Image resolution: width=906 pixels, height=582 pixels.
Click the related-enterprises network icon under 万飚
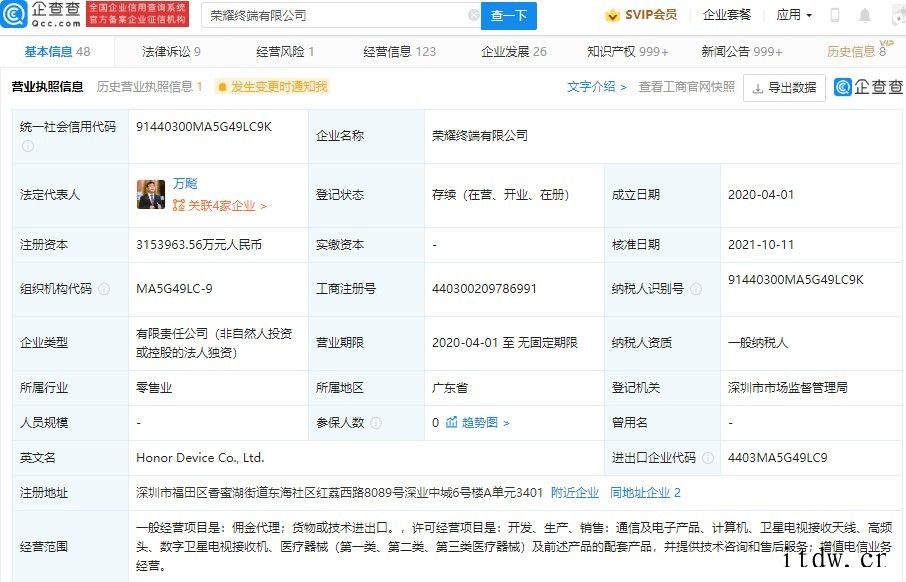[179, 205]
